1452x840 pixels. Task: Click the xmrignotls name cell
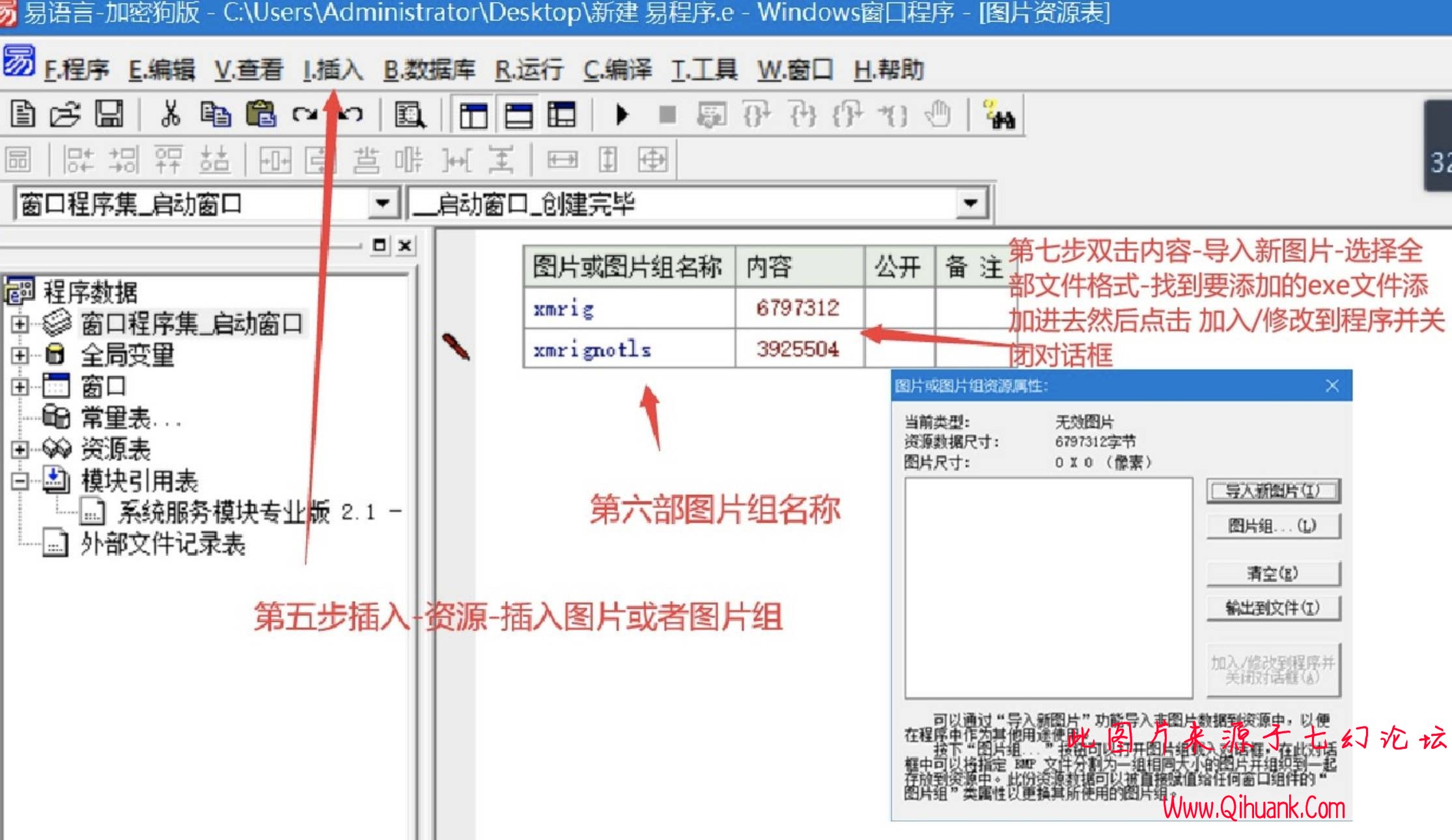[630, 349]
